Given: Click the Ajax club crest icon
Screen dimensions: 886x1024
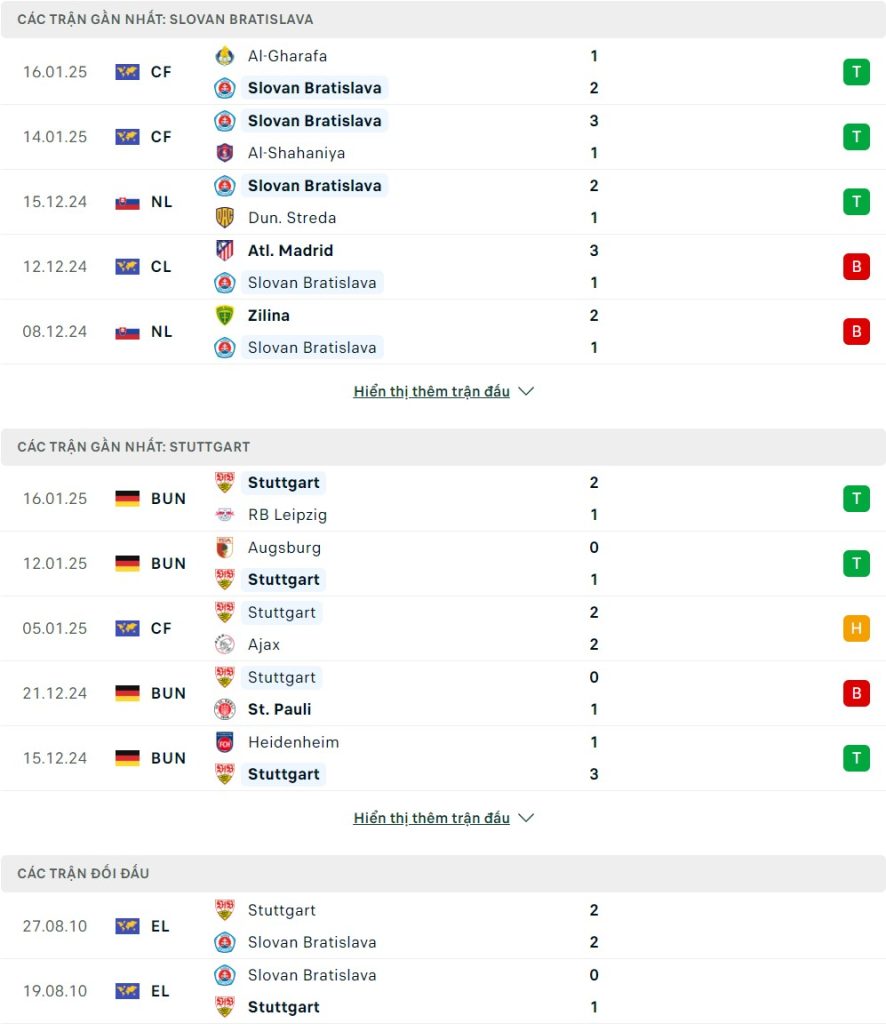Looking at the screenshot, I should [x=225, y=645].
